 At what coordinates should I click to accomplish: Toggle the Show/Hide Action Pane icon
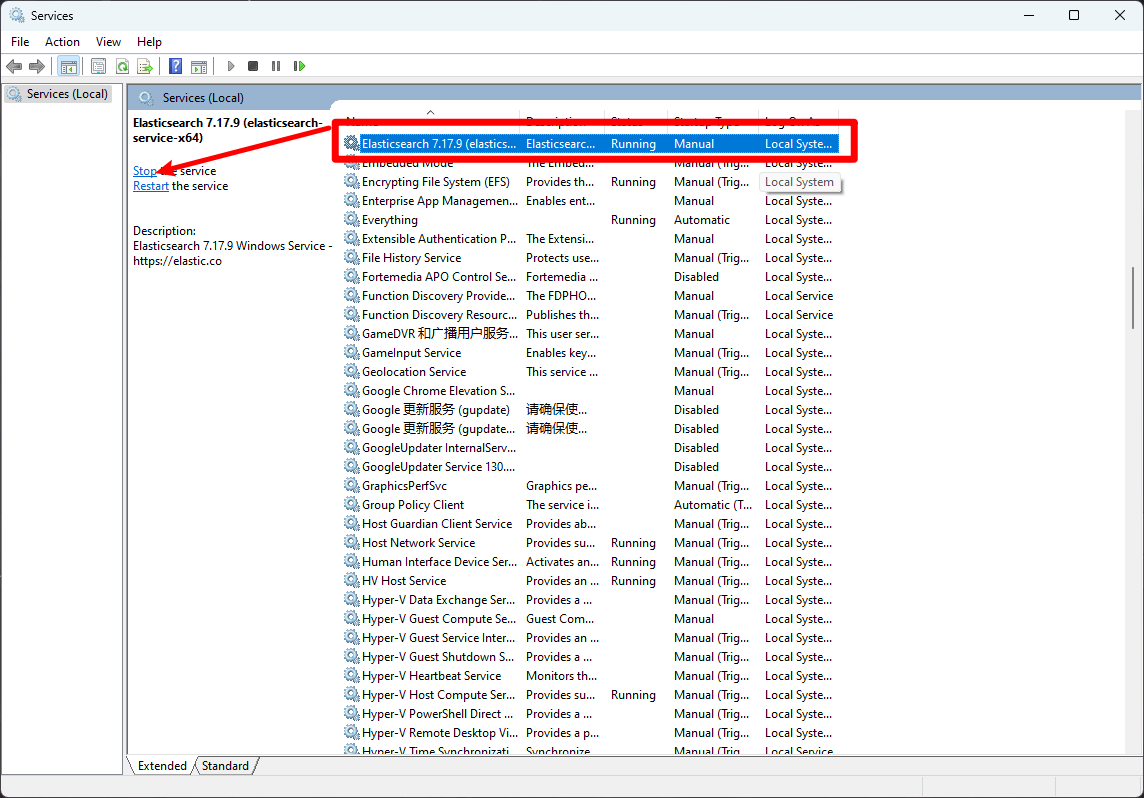(x=198, y=66)
